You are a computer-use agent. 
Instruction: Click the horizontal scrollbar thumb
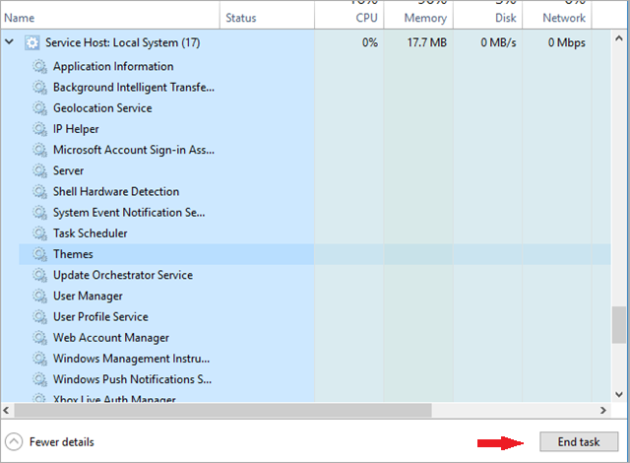pyautogui.click(x=223, y=410)
